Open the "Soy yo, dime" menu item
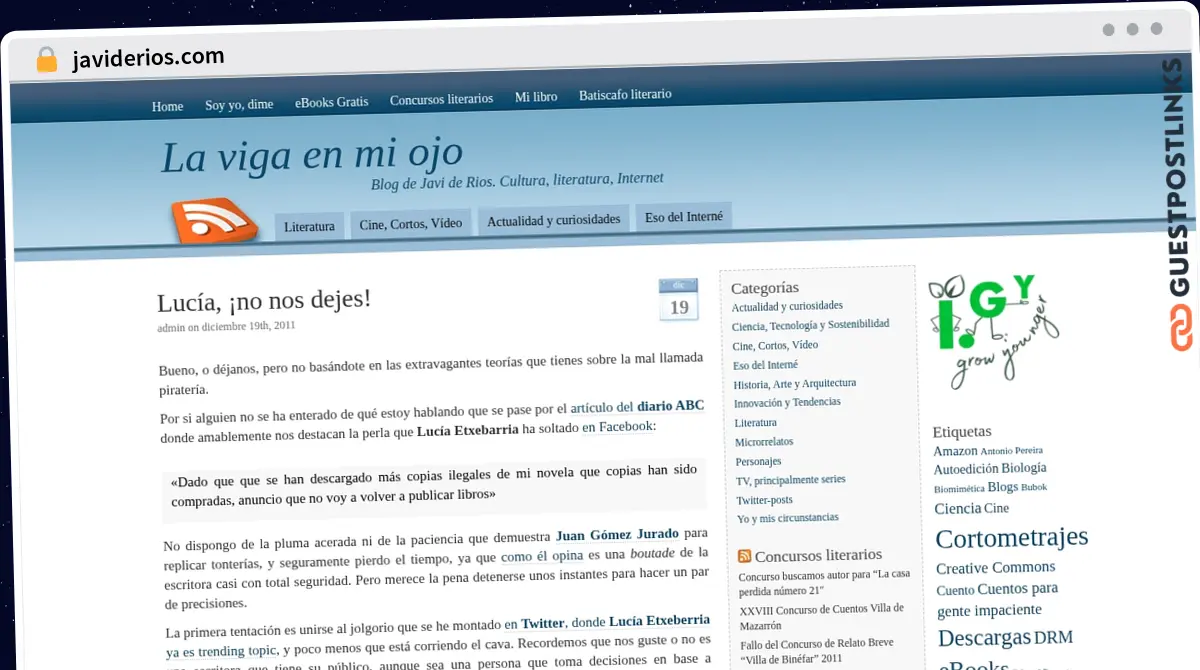1200x670 pixels. coord(239,103)
